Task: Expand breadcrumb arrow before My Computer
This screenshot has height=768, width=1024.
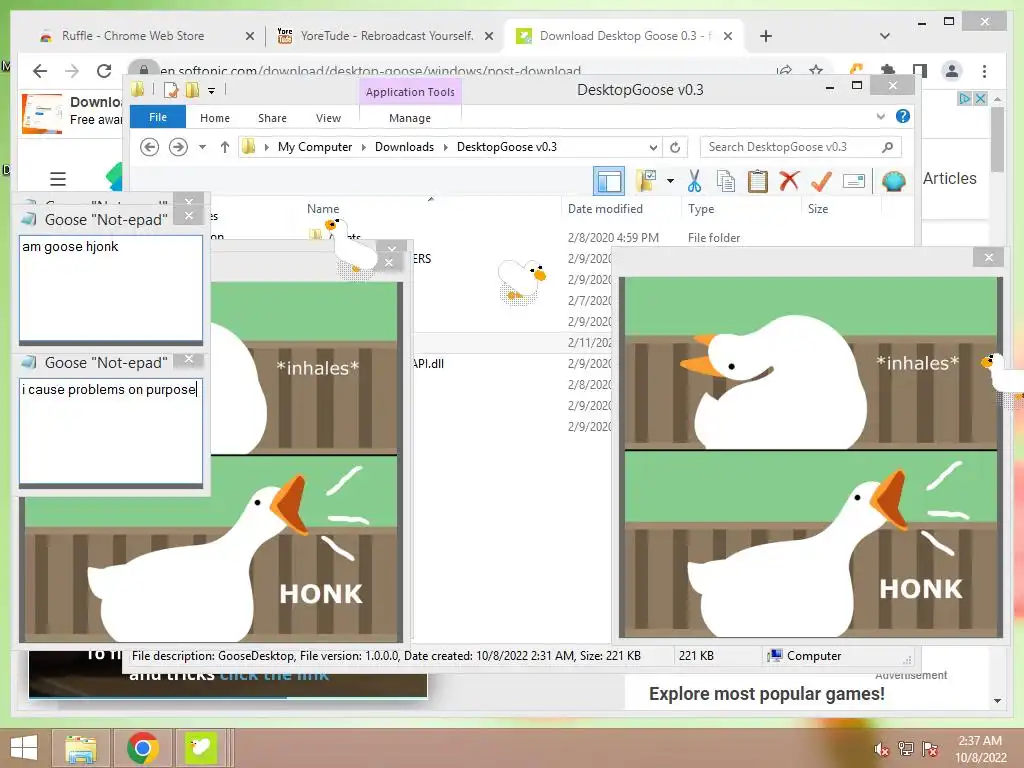Action: point(266,147)
